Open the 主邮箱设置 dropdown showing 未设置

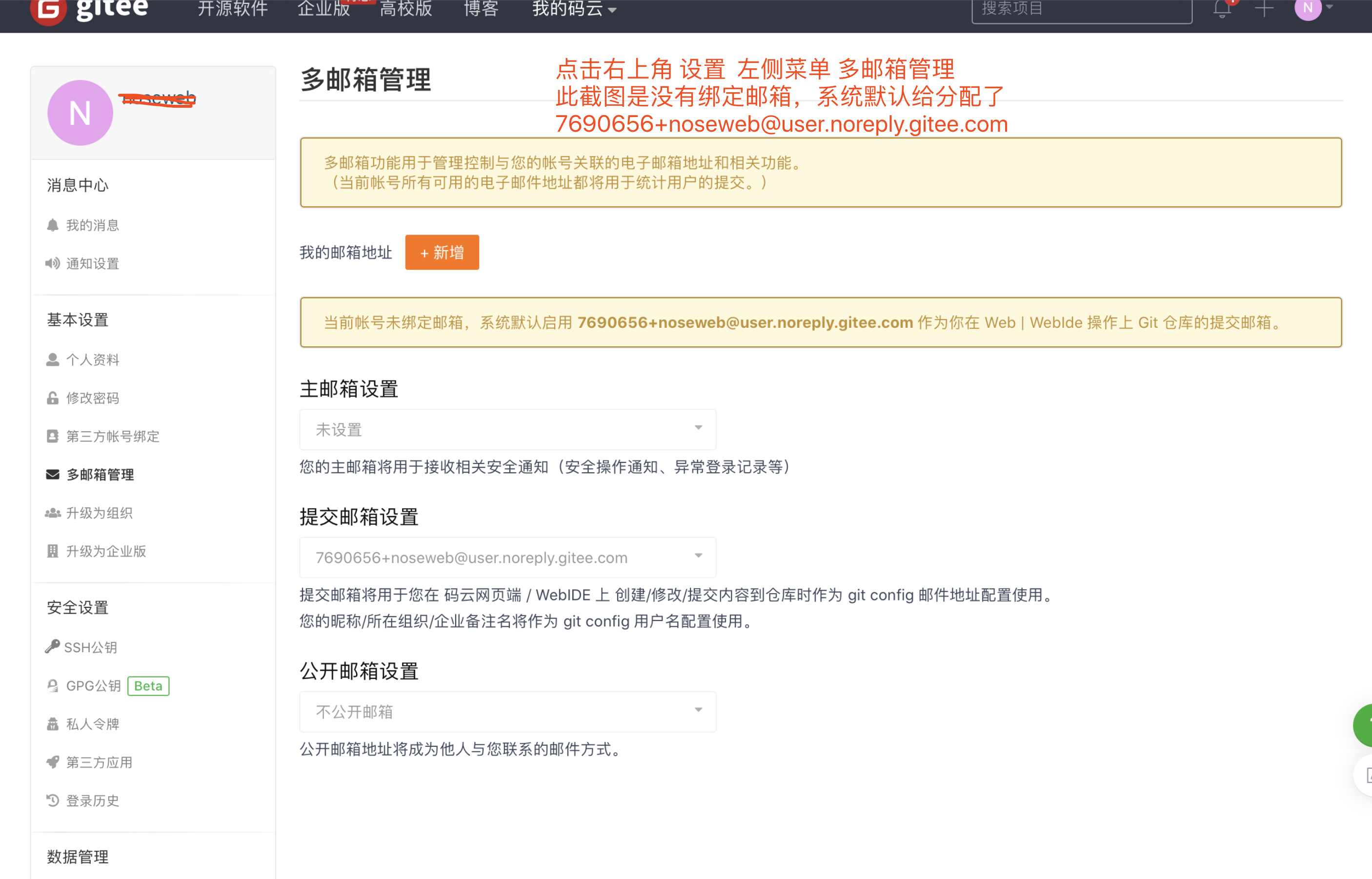click(x=507, y=429)
